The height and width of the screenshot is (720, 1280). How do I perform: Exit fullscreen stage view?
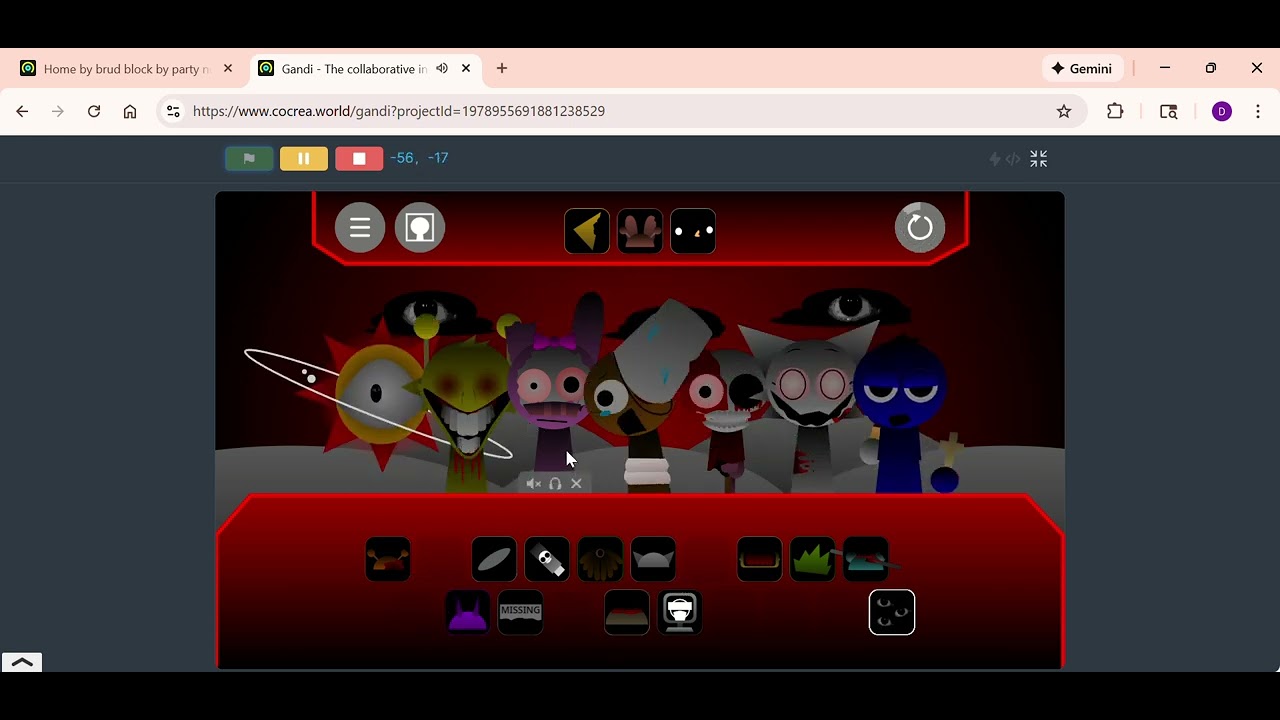1039,159
